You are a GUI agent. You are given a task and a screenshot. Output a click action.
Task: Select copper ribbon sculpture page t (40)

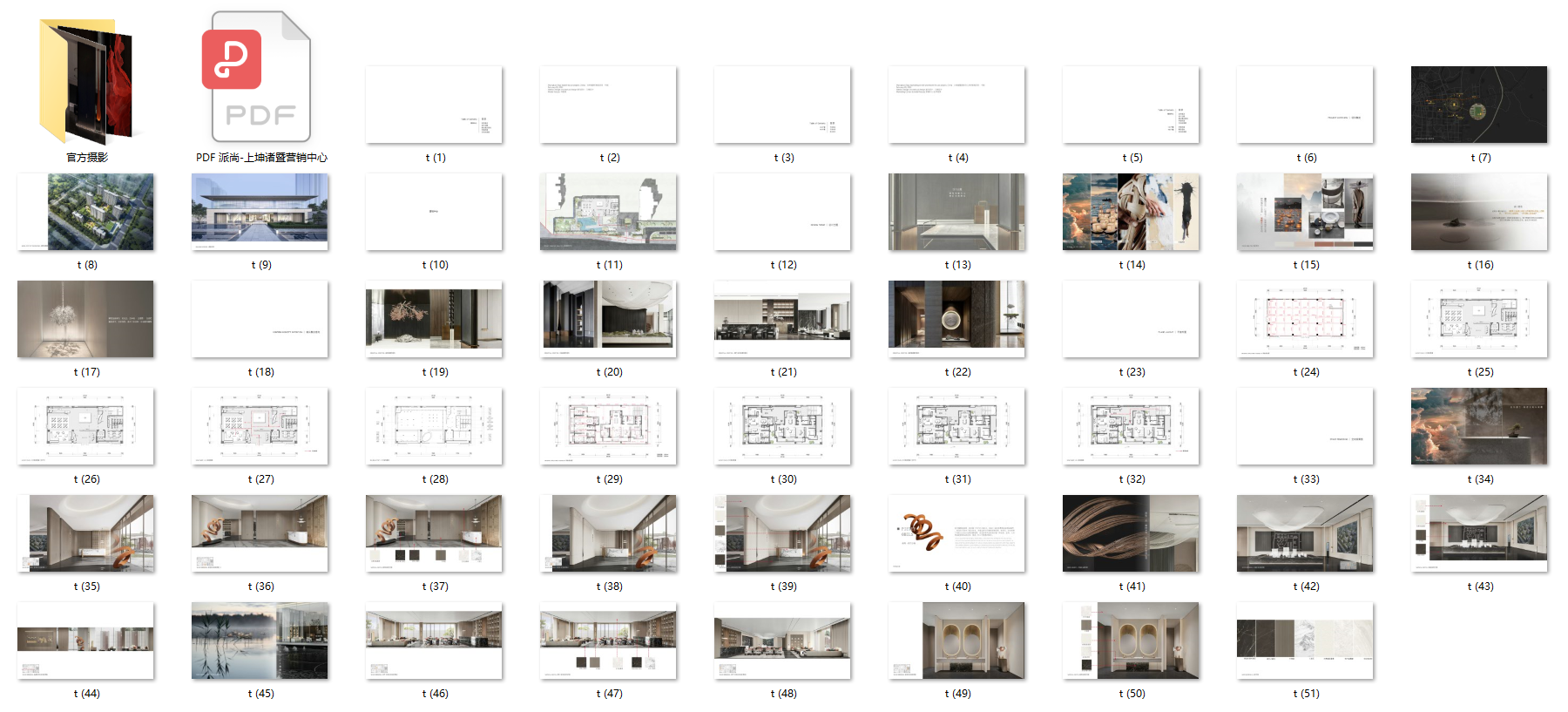956,533
